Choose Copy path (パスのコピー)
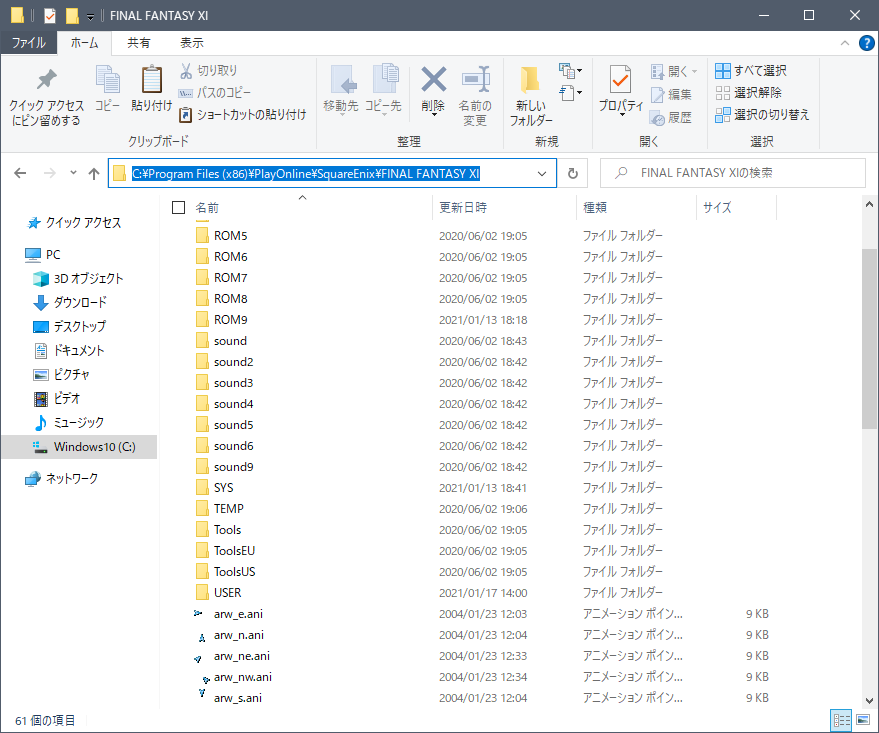The height and width of the screenshot is (733, 879). (x=215, y=92)
